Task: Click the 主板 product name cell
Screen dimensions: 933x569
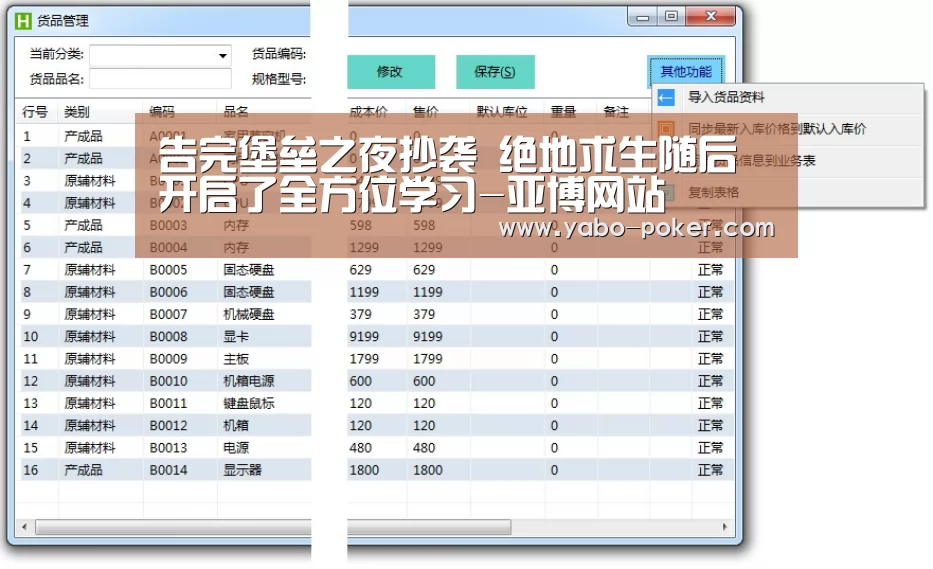Action: pos(236,359)
